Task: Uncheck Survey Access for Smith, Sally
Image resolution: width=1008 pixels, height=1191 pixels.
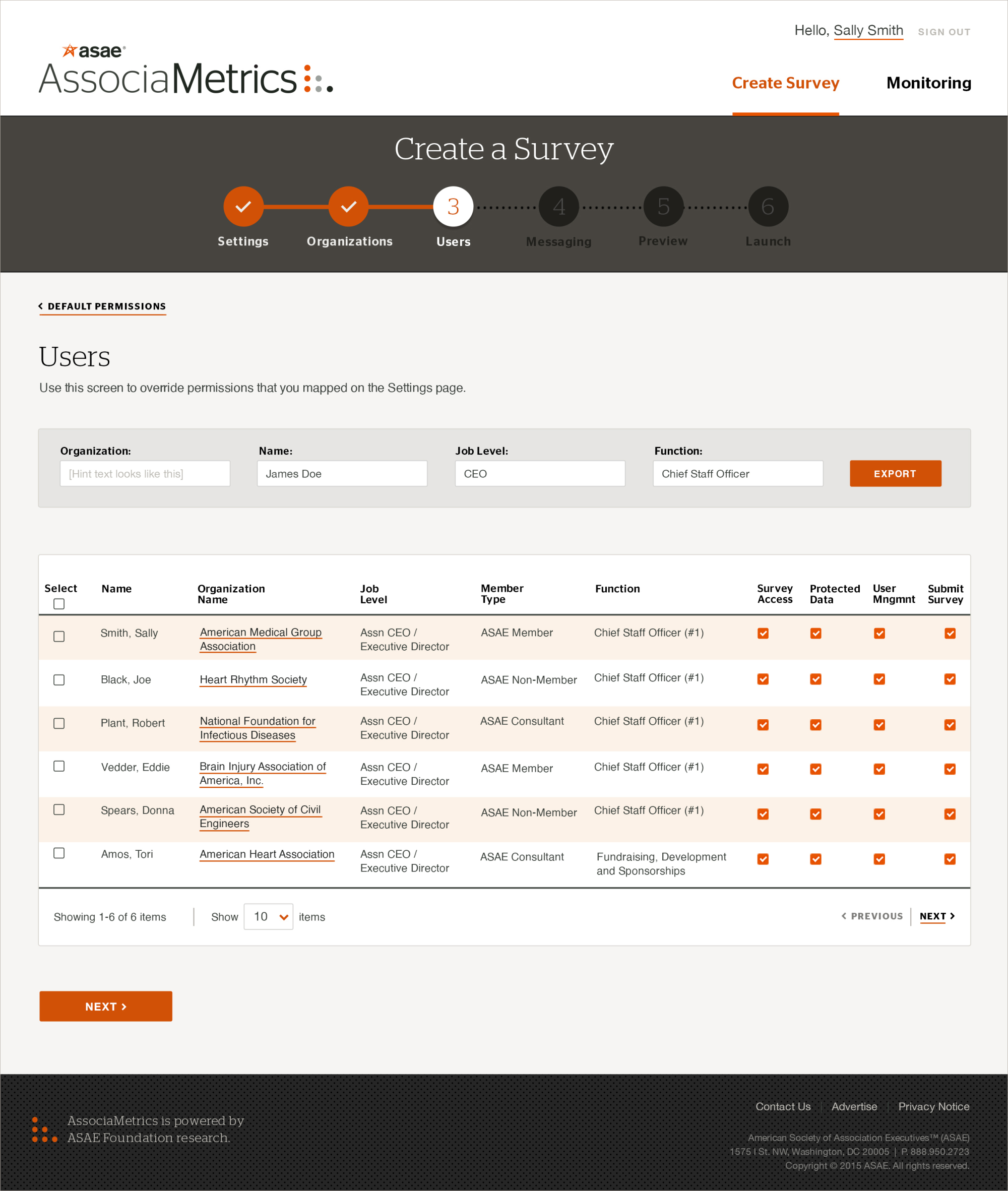Action: [x=763, y=633]
